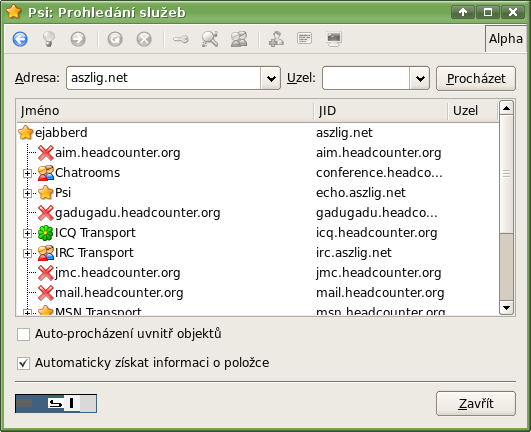
Task: Click the Uzel column header
Action: tap(473, 111)
